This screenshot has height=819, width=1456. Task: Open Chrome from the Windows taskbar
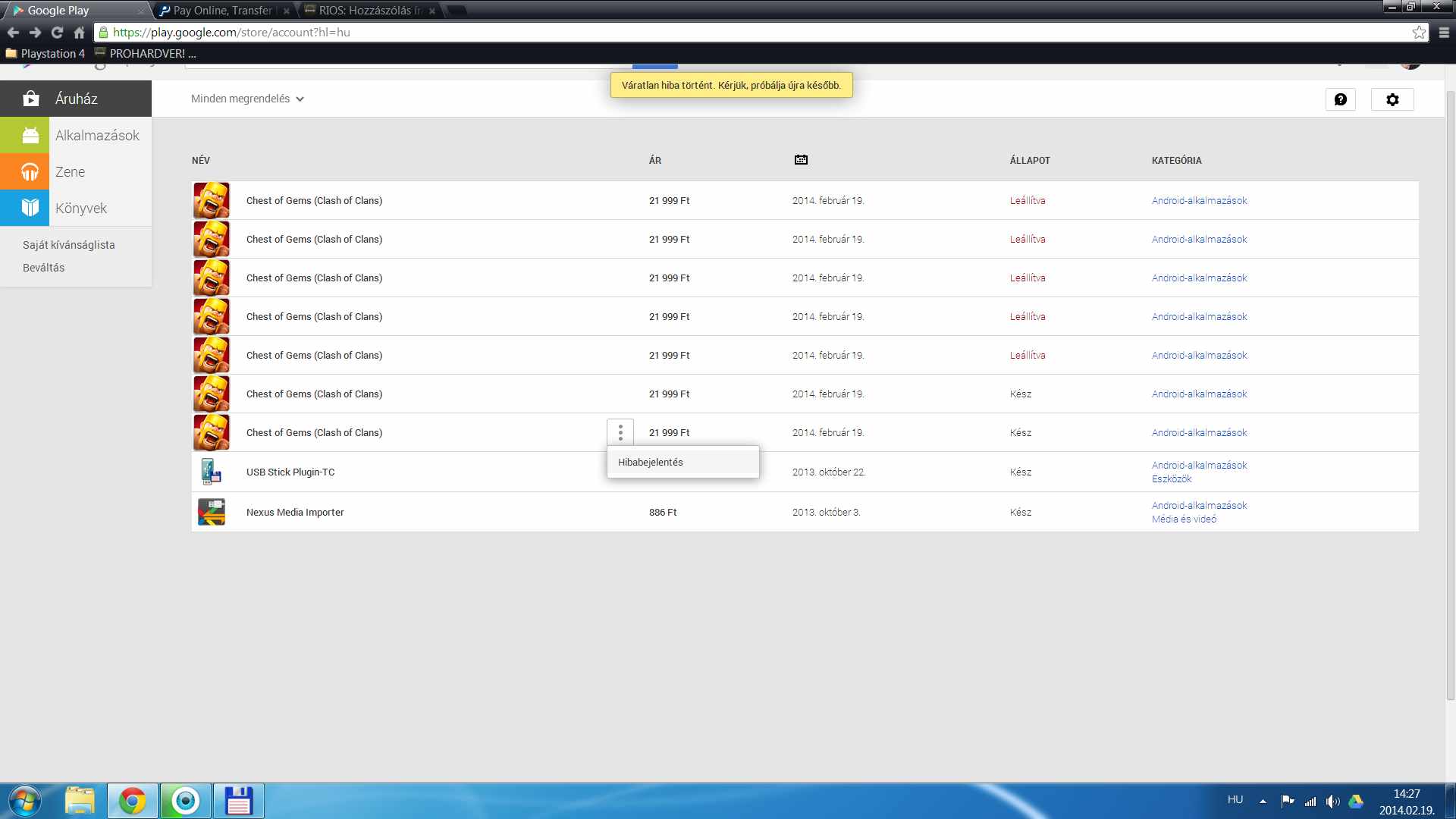[x=132, y=801]
